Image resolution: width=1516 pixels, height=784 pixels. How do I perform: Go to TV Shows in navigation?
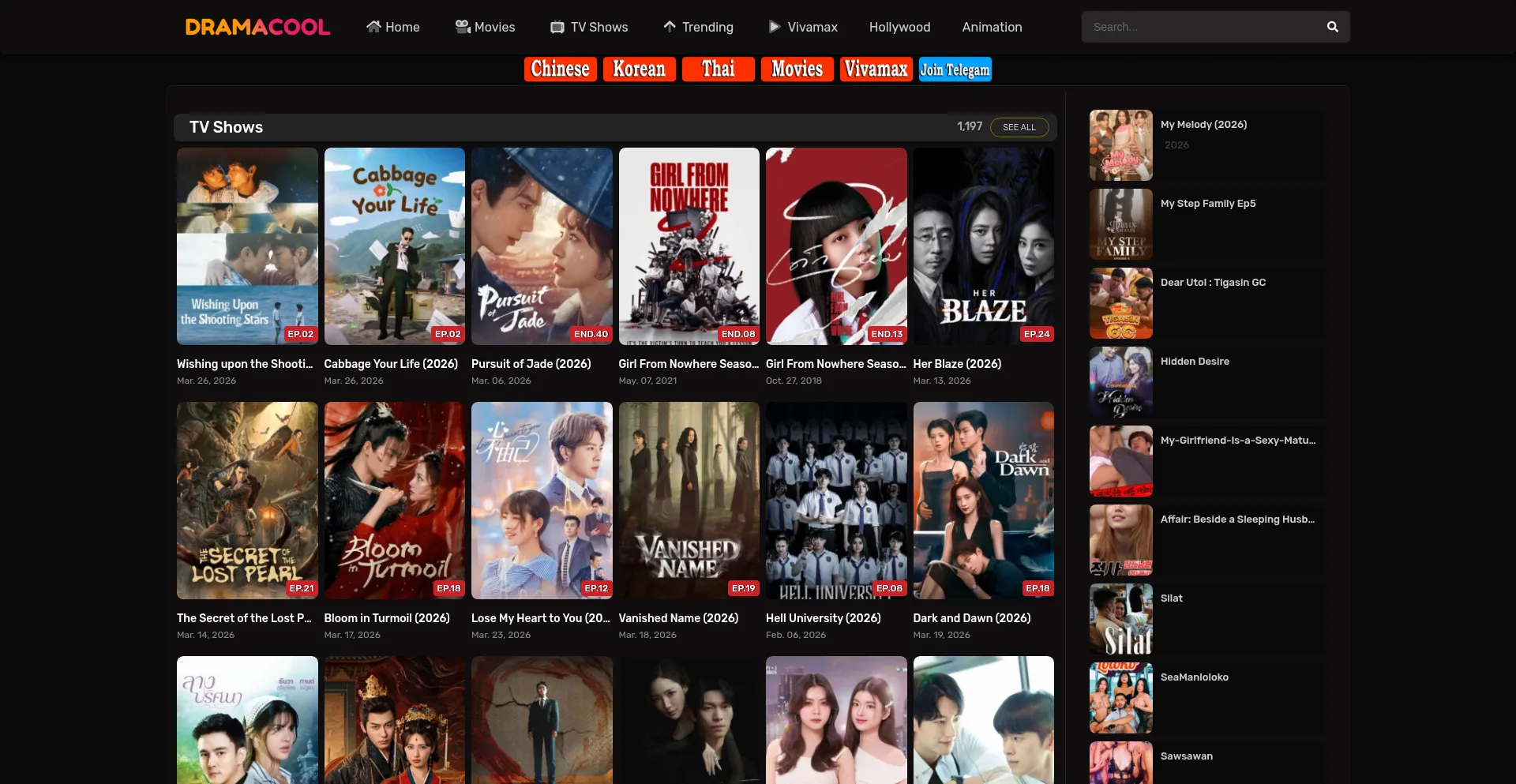point(589,27)
